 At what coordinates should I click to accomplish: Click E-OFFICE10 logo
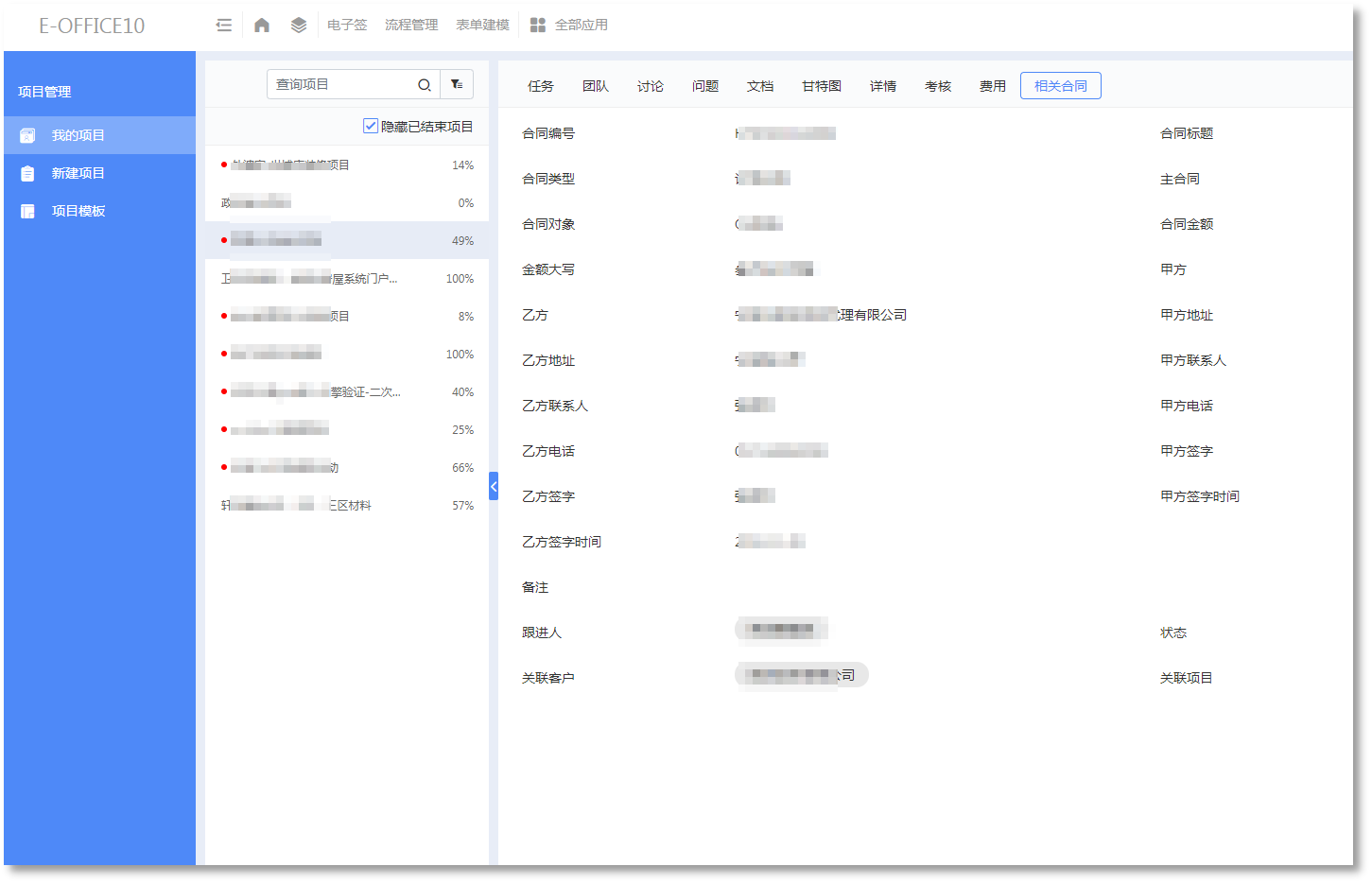[x=92, y=26]
